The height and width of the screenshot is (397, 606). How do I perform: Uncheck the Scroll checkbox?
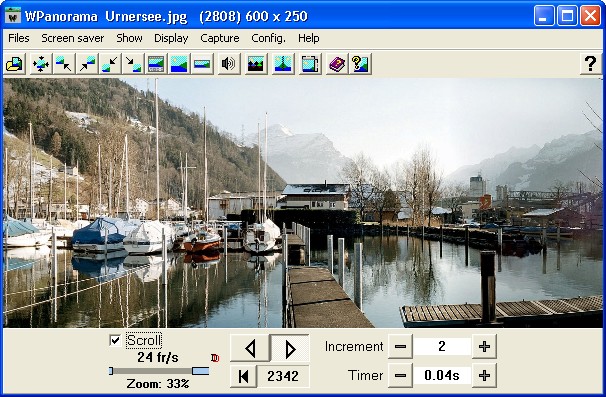coord(115,340)
